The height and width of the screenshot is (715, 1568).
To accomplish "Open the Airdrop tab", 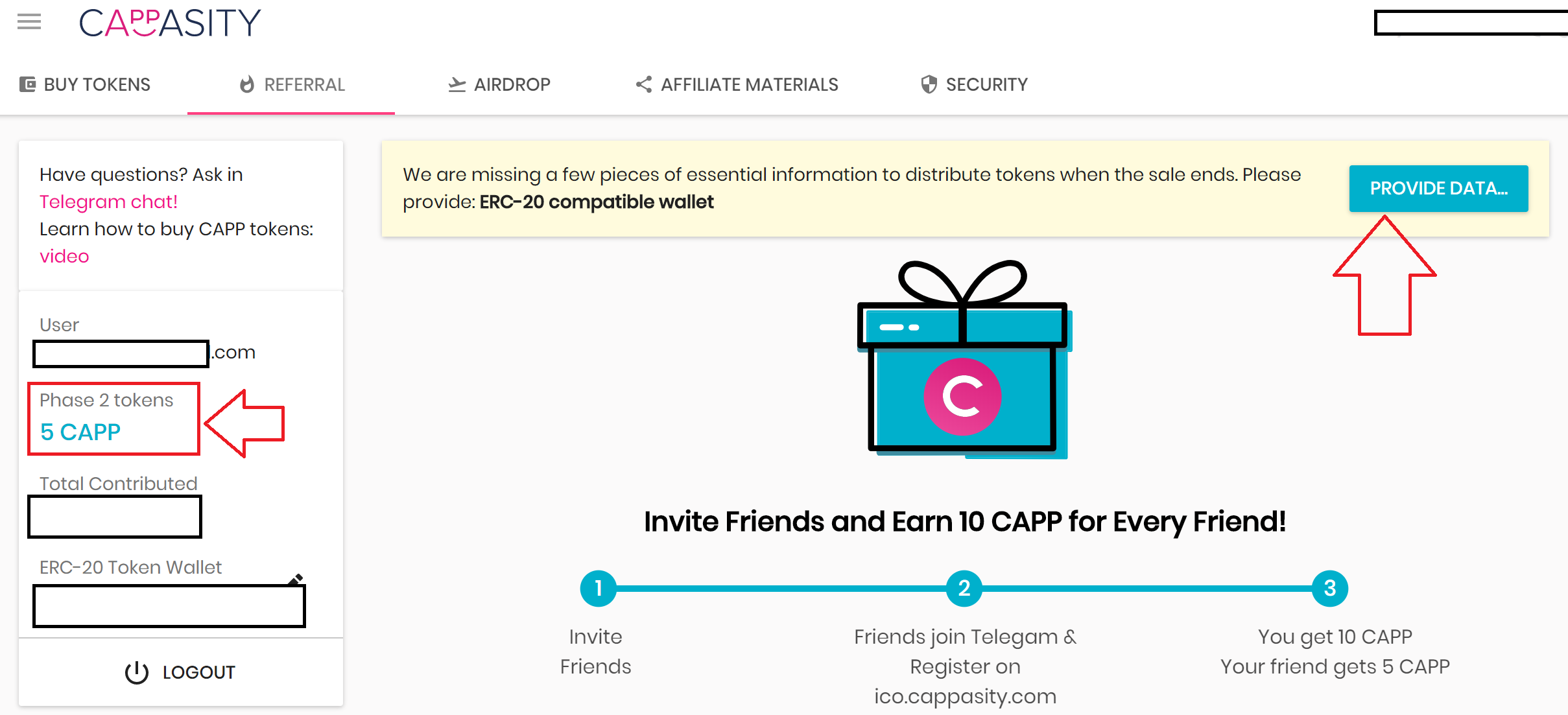I will [499, 84].
